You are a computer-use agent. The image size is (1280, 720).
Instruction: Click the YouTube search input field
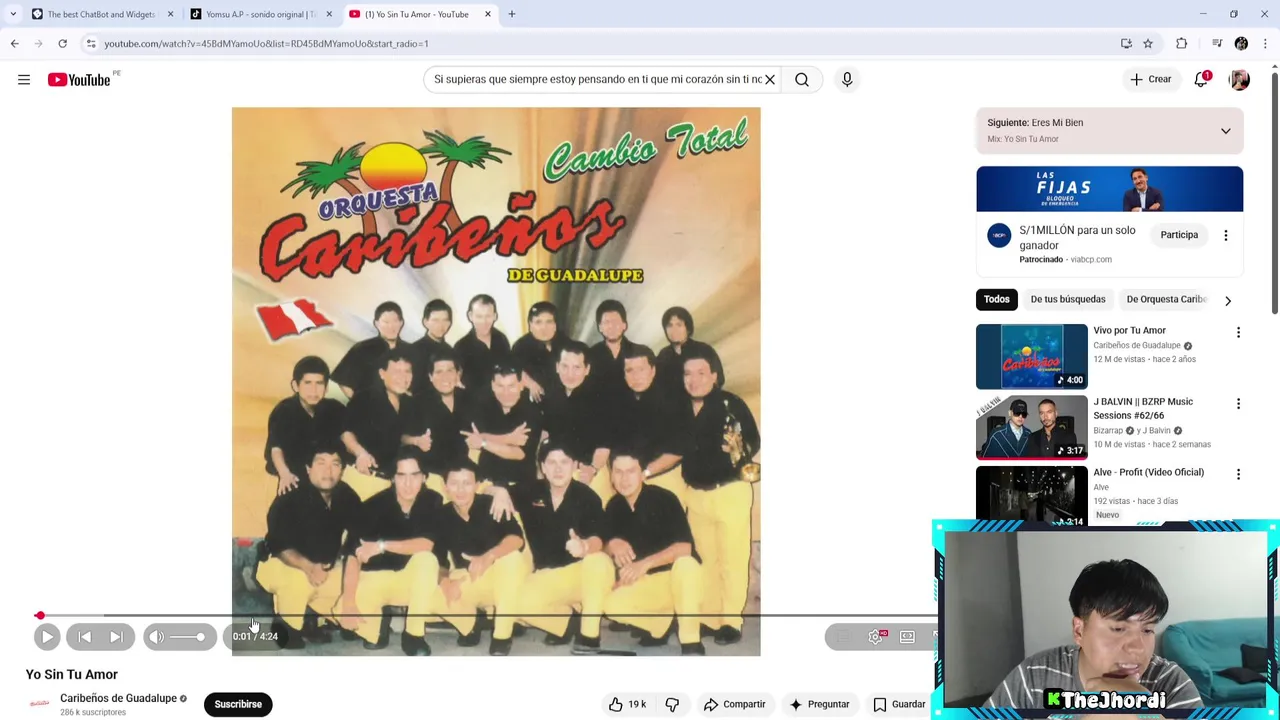[597, 79]
